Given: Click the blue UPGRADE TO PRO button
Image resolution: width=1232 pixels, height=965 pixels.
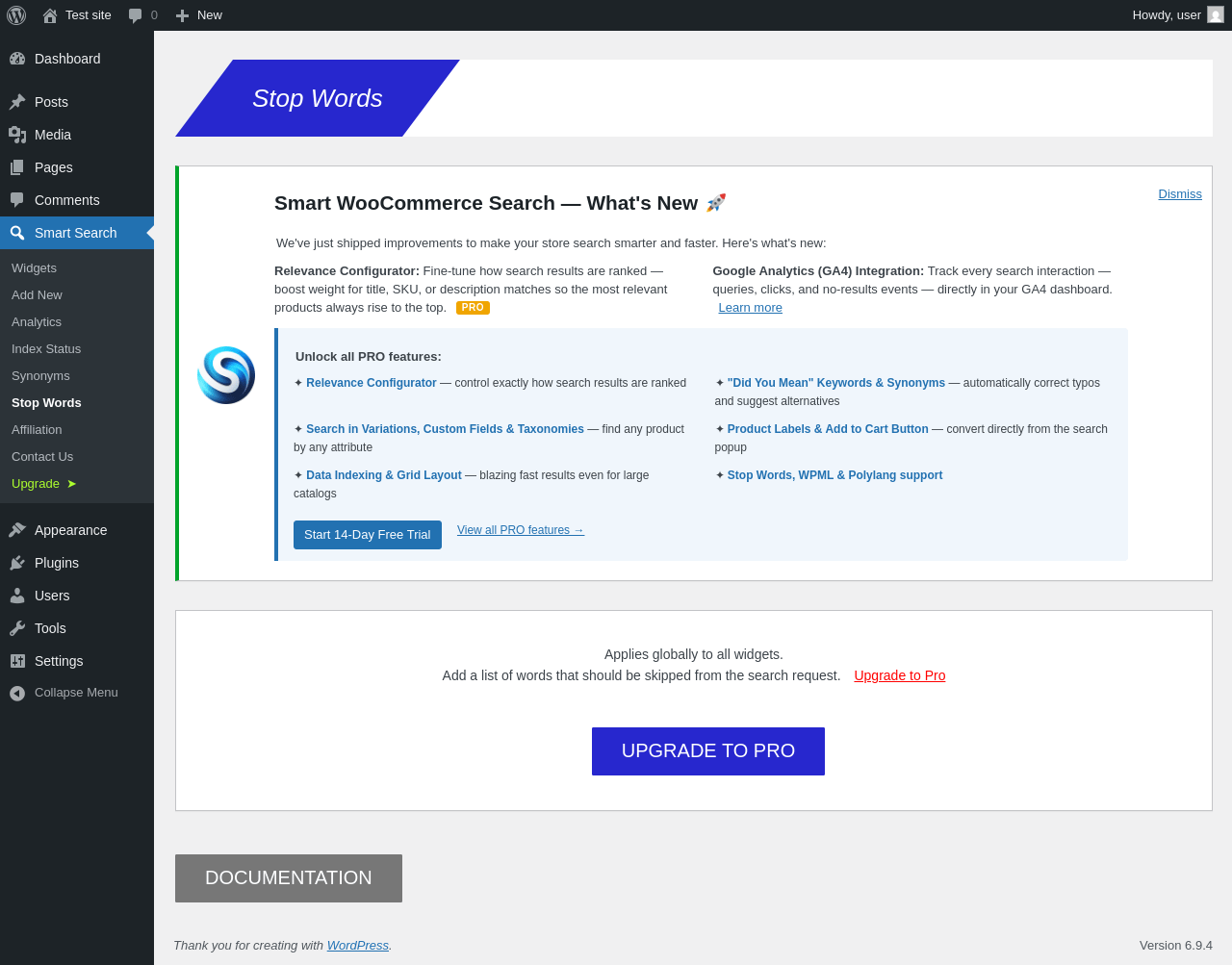Looking at the screenshot, I should (x=708, y=751).
